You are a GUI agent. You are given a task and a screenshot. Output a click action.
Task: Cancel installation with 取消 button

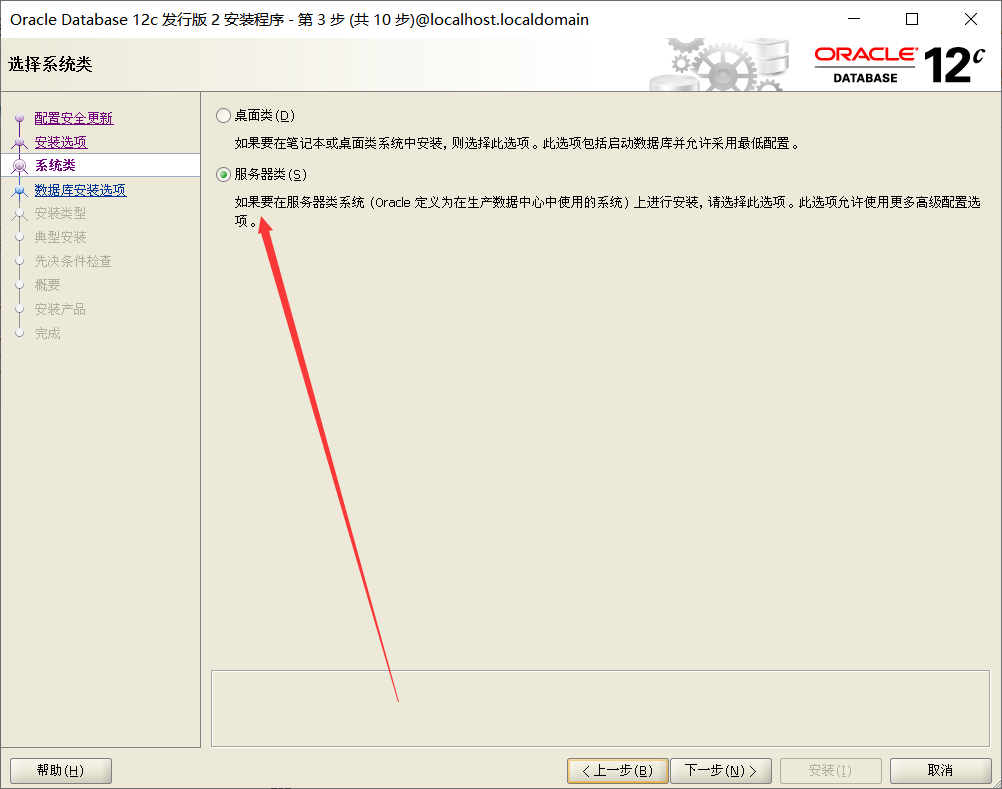940,770
